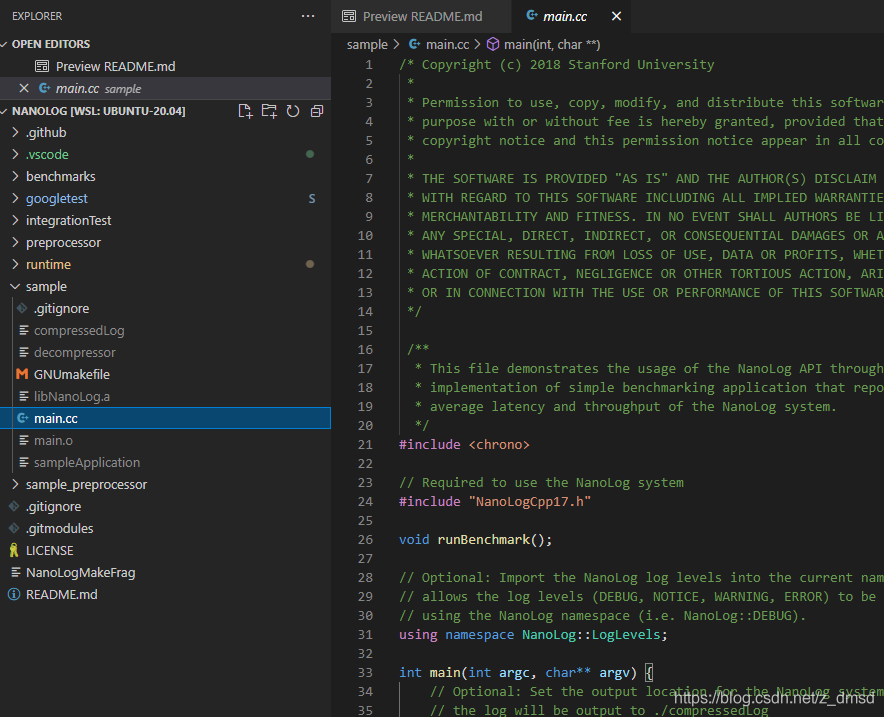Collapse all folders in Explorer
Image resolution: width=884 pixels, height=717 pixels.
(317, 111)
